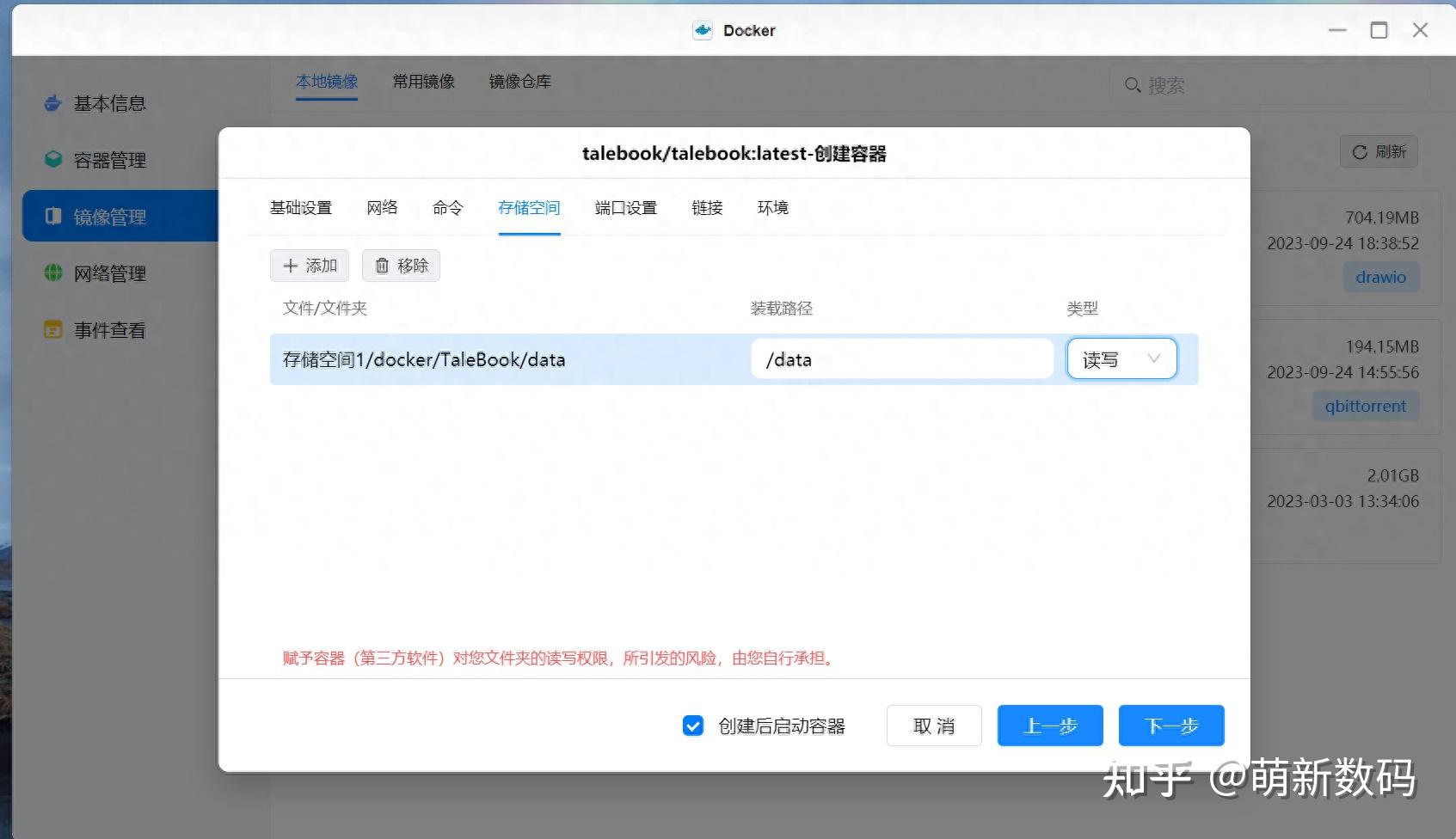Click the qbittorrent image tag
This screenshot has height=839, width=1456.
point(1365,406)
